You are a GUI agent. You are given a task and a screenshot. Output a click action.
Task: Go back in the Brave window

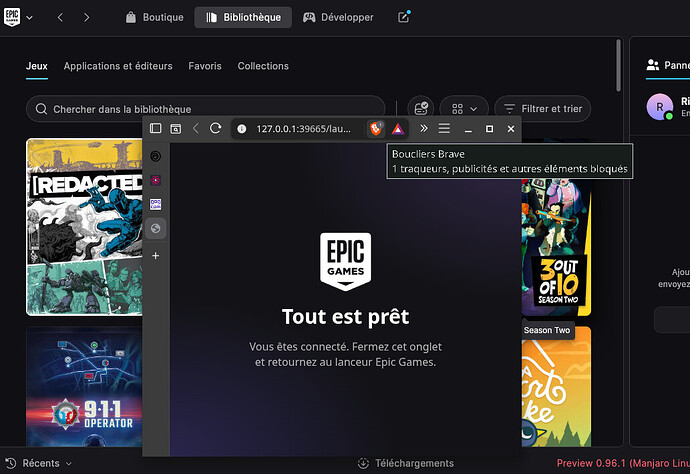coord(196,129)
